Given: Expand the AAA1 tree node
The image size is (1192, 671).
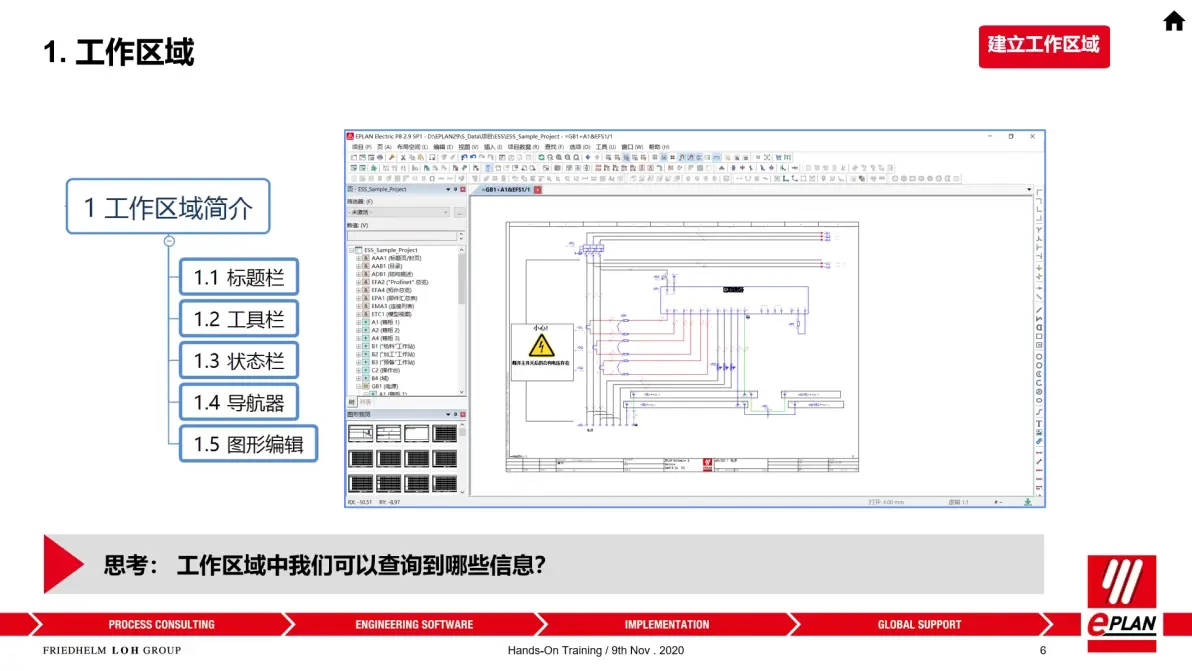Looking at the screenshot, I should click(x=359, y=258).
